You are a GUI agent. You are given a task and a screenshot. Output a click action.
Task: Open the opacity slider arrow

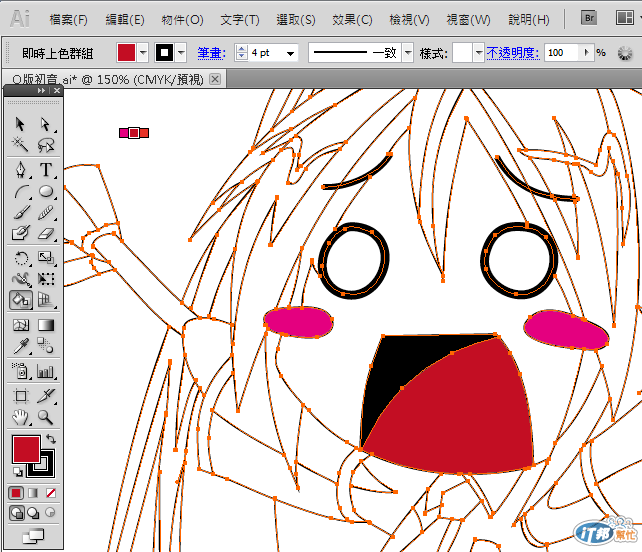(x=586, y=52)
